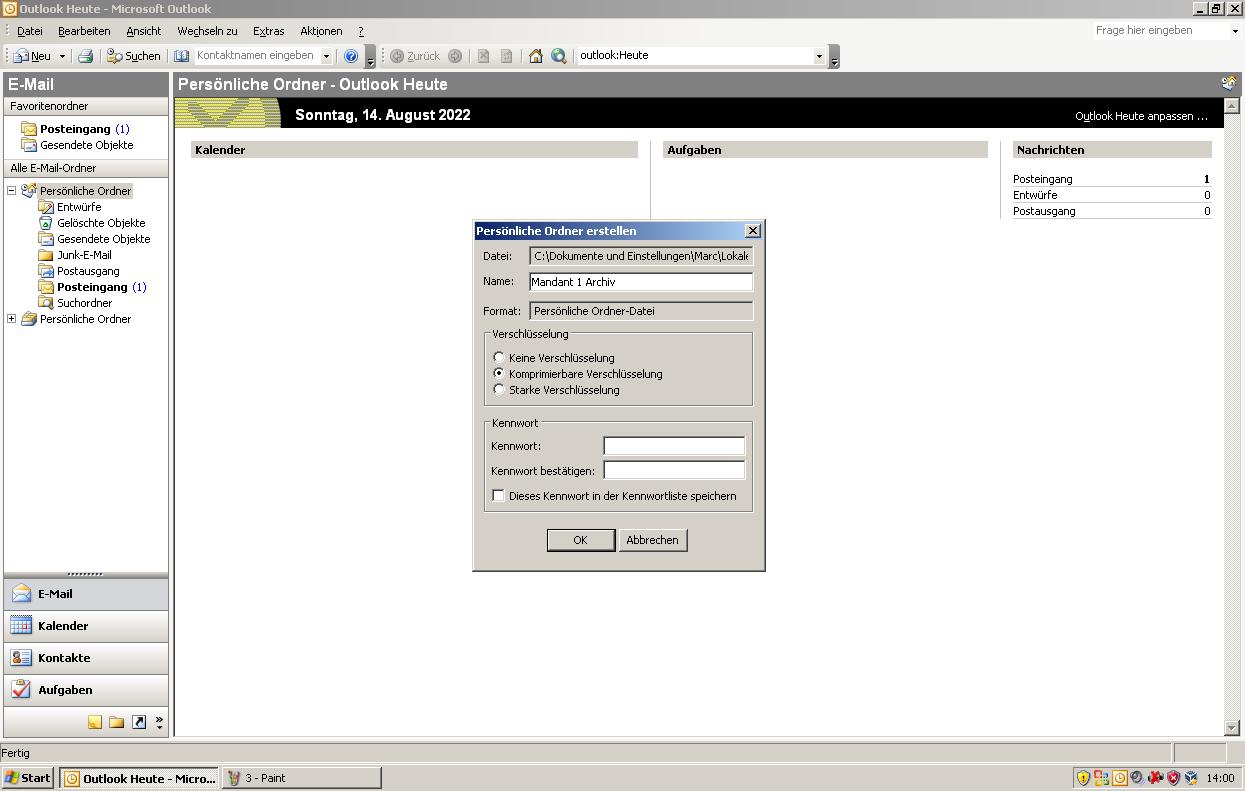Open the Datei menu
This screenshot has height=791, width=1245.
click(30, 31)
